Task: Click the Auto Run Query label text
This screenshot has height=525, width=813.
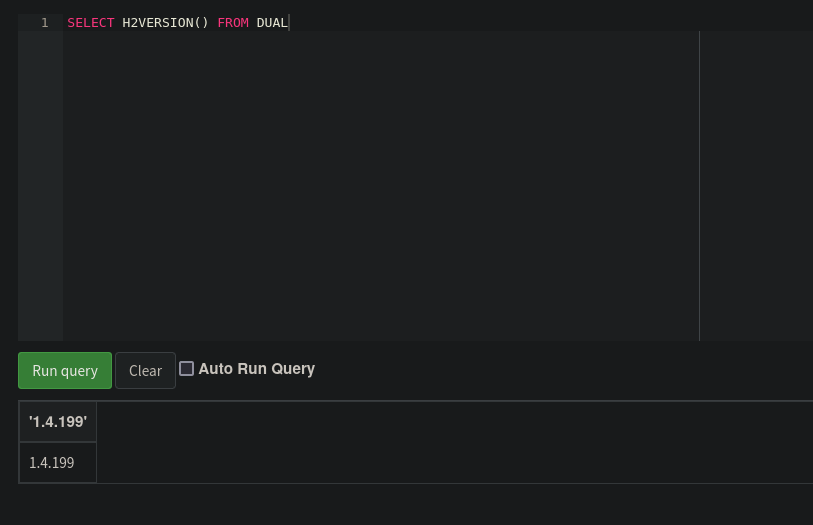Action: click(257, 368)
